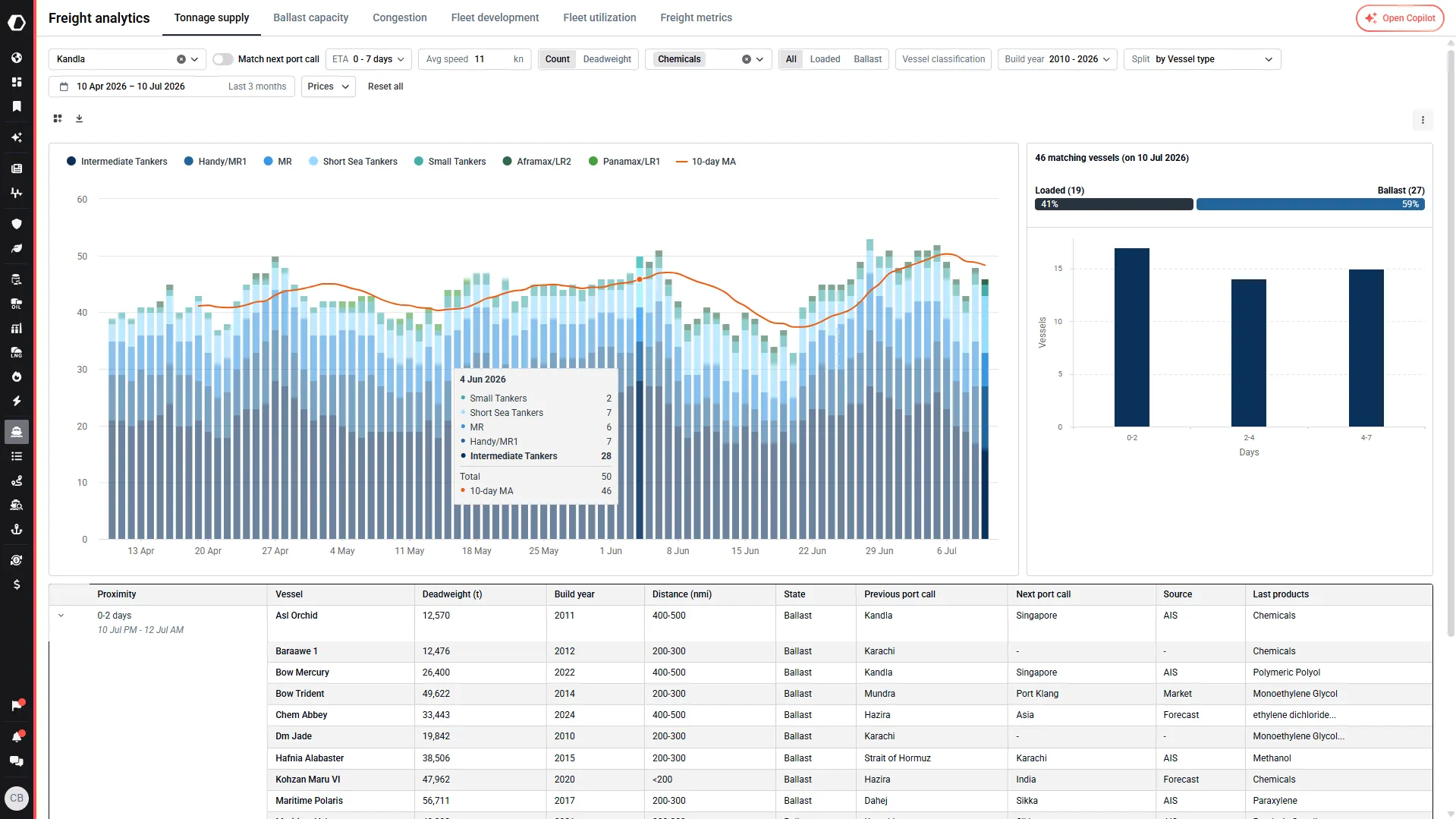Open the notifications bell in sidebar
Image resolution: width=1456 pixels, height=819 pixels.
coord(17,736)
